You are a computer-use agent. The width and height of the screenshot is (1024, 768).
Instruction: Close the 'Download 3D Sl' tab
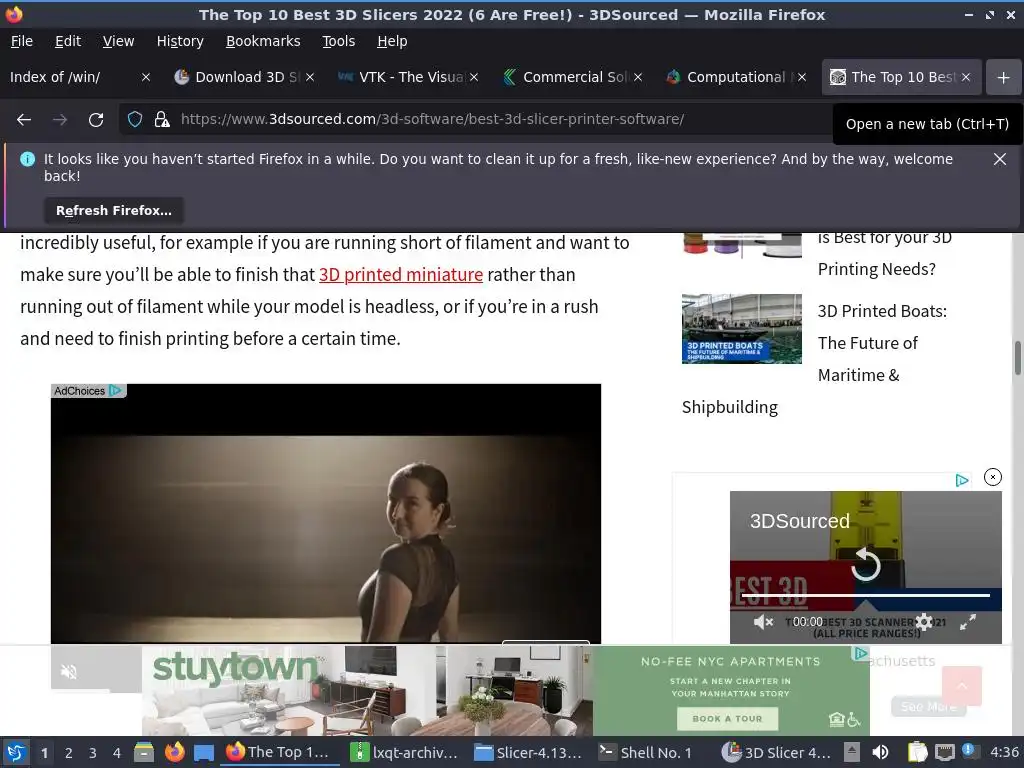310,77
